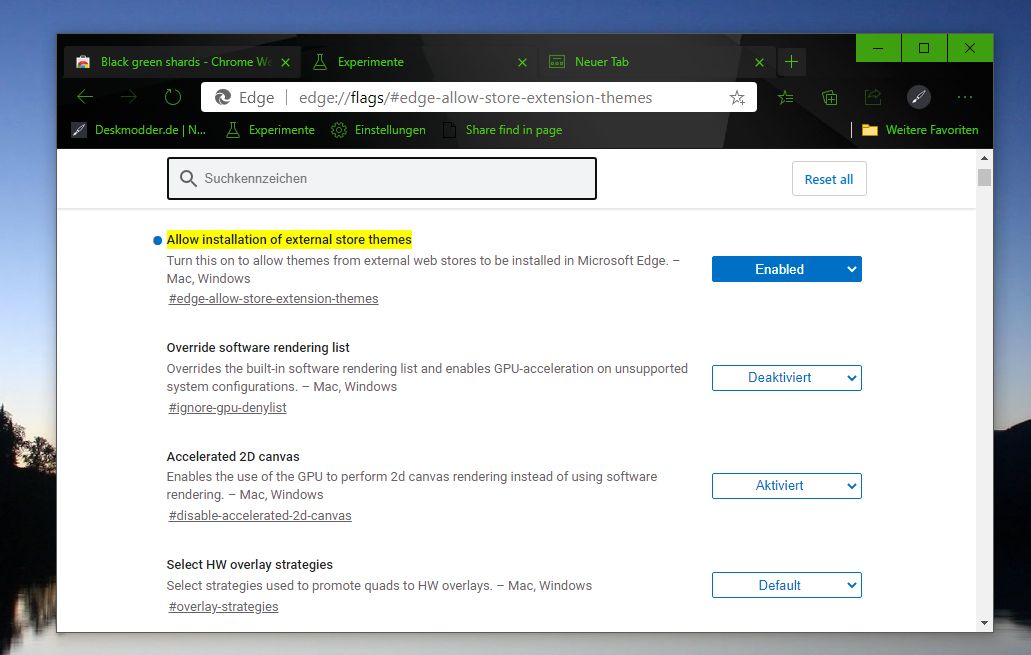Click the #overlay-strategies link
This screenshot has height=655, width=1031.
coord(224,606)
